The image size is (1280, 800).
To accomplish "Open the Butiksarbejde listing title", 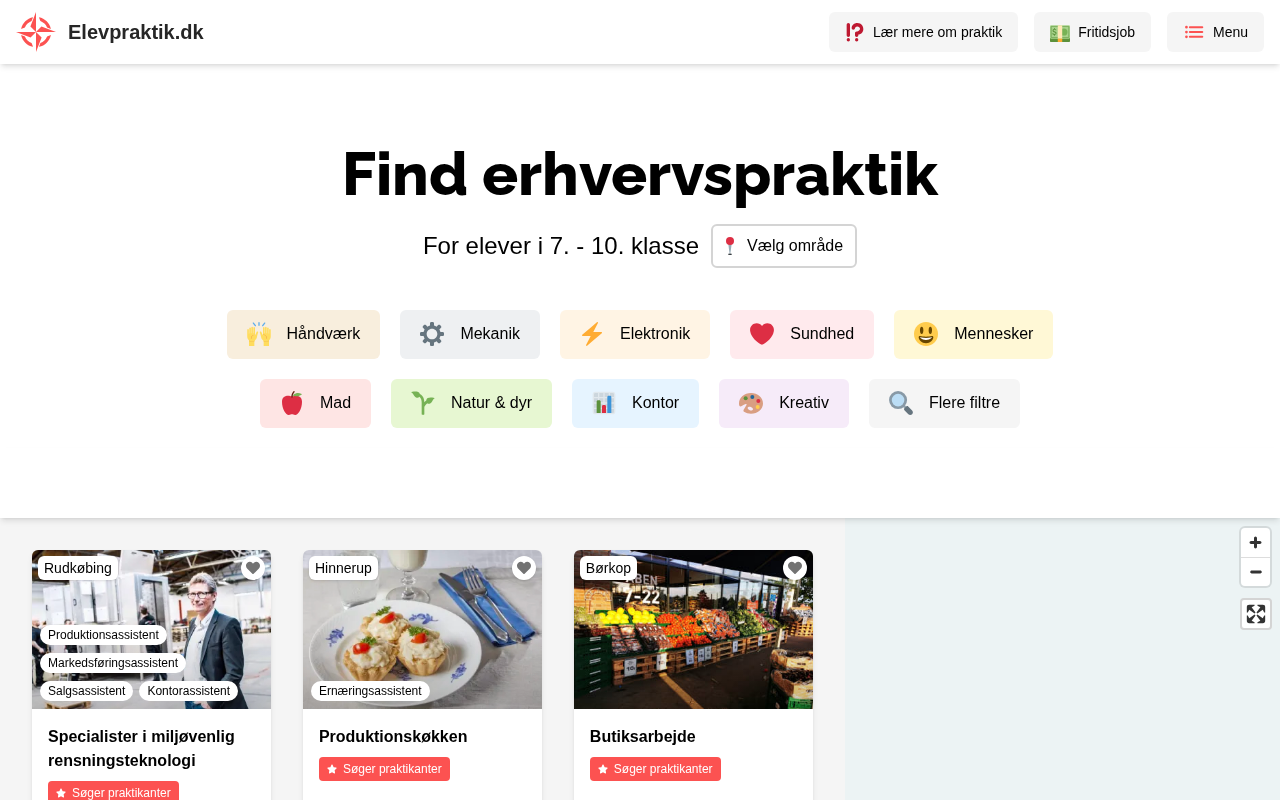I will tap(643, 737).
